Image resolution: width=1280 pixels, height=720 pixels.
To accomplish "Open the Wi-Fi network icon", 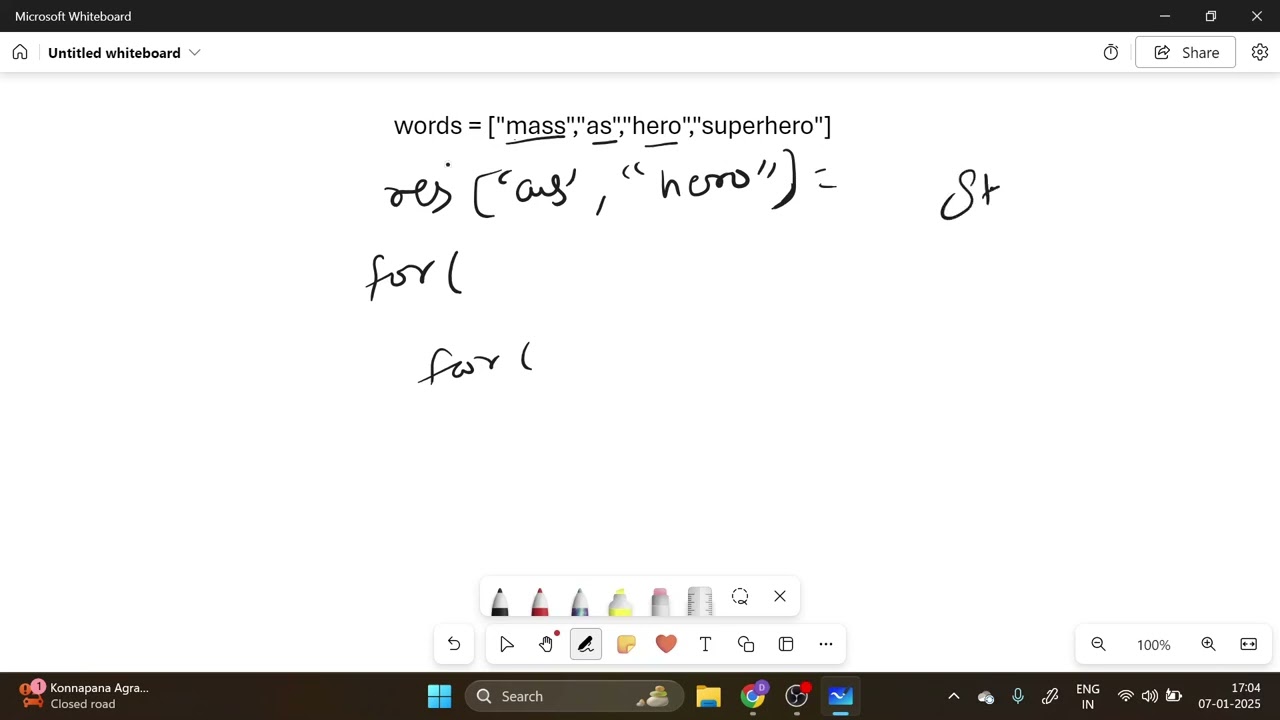I will 1126,696.
